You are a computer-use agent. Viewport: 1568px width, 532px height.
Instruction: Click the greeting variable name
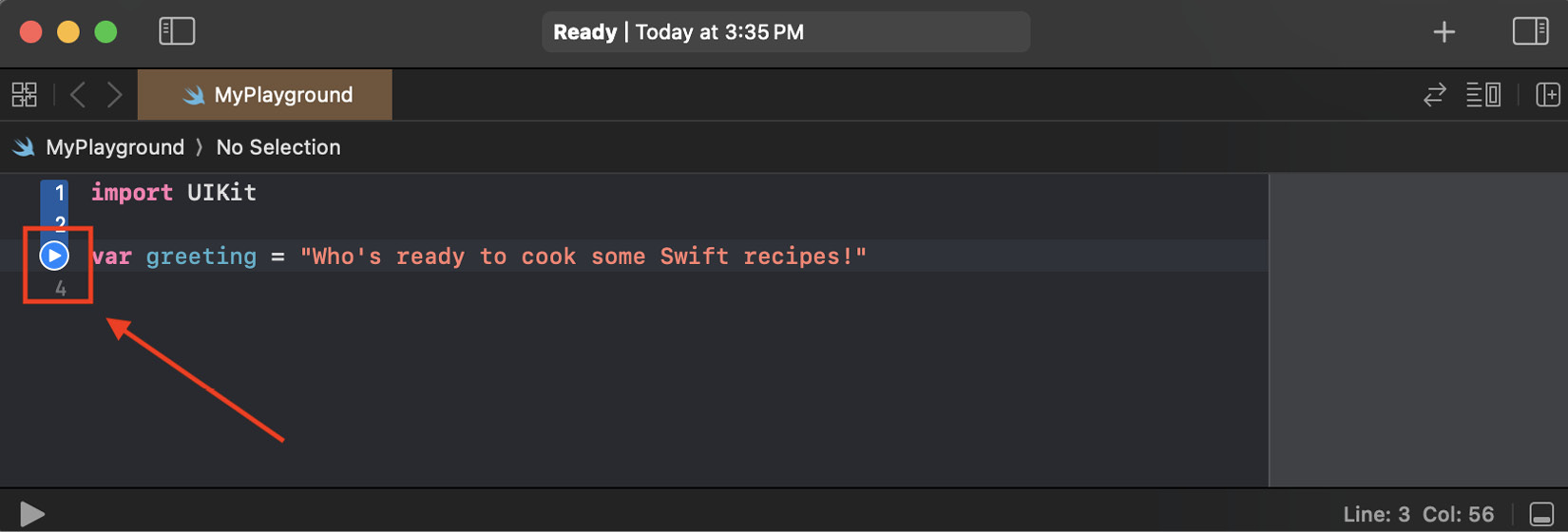point(201,256)
